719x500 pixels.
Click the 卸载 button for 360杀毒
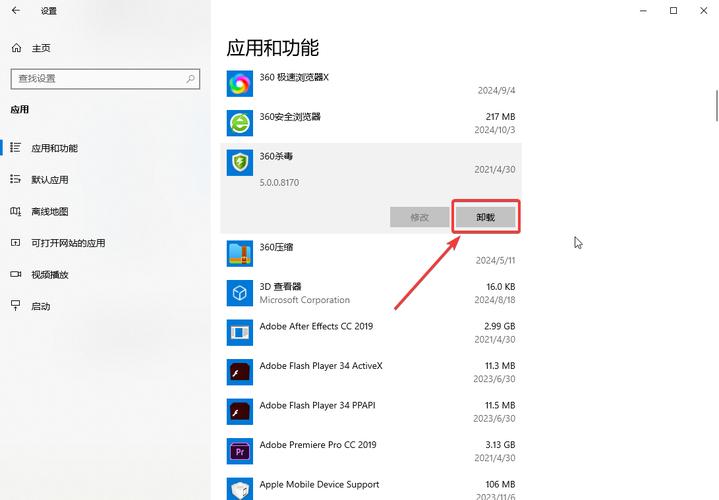click(x=486, y=217)
